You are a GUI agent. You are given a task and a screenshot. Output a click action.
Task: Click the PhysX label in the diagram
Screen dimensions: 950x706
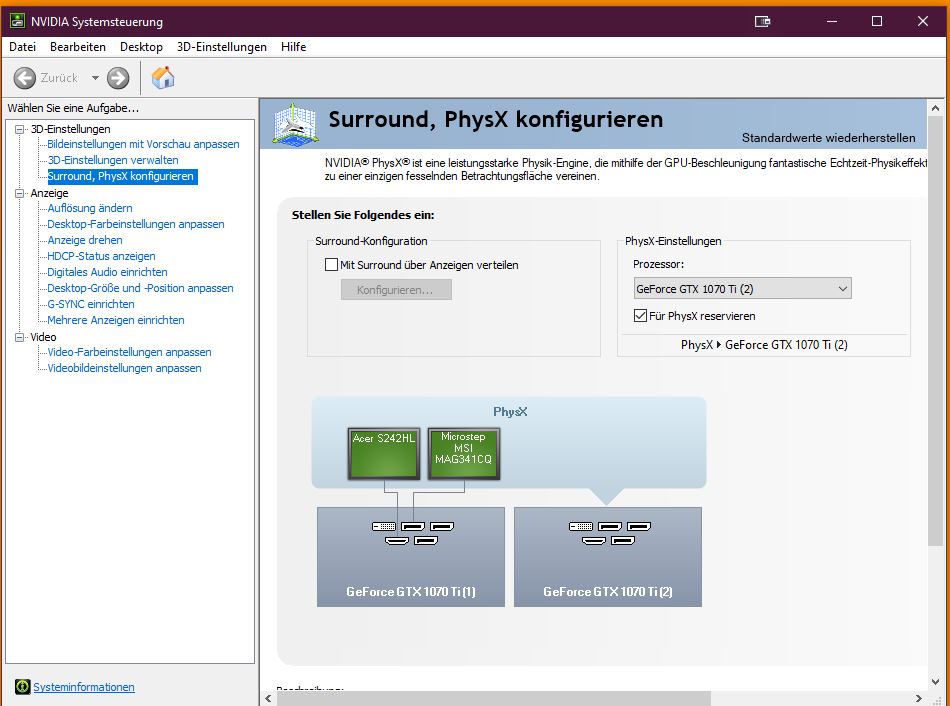pyautogui.click(x=510, y=412)
